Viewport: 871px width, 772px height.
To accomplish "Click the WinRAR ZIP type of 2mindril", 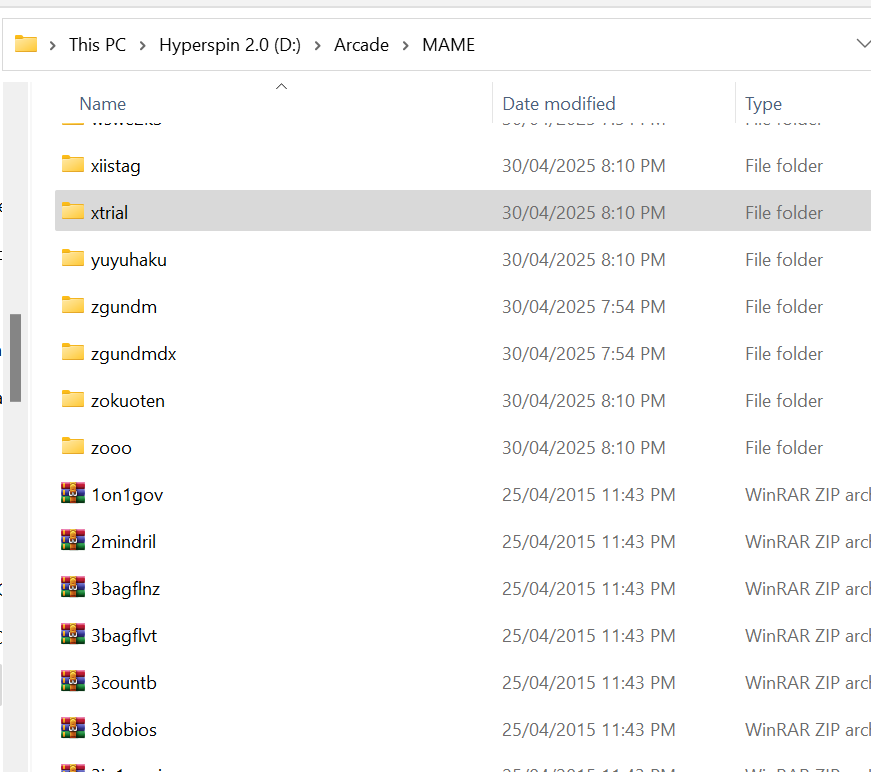I will pos(808,542).
